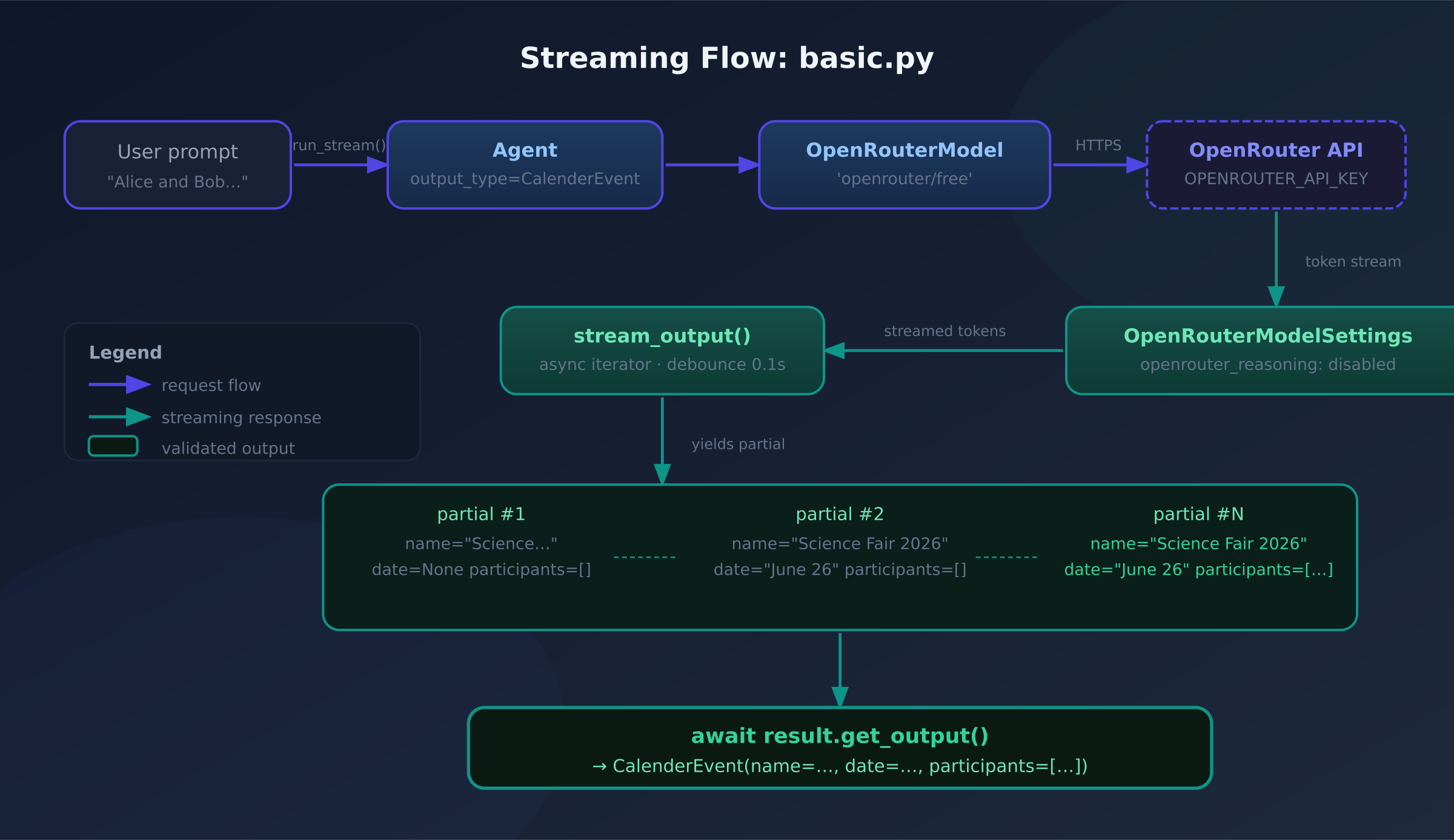
Task: Select the dashed OpenRouter API node
Action: 1276,165
